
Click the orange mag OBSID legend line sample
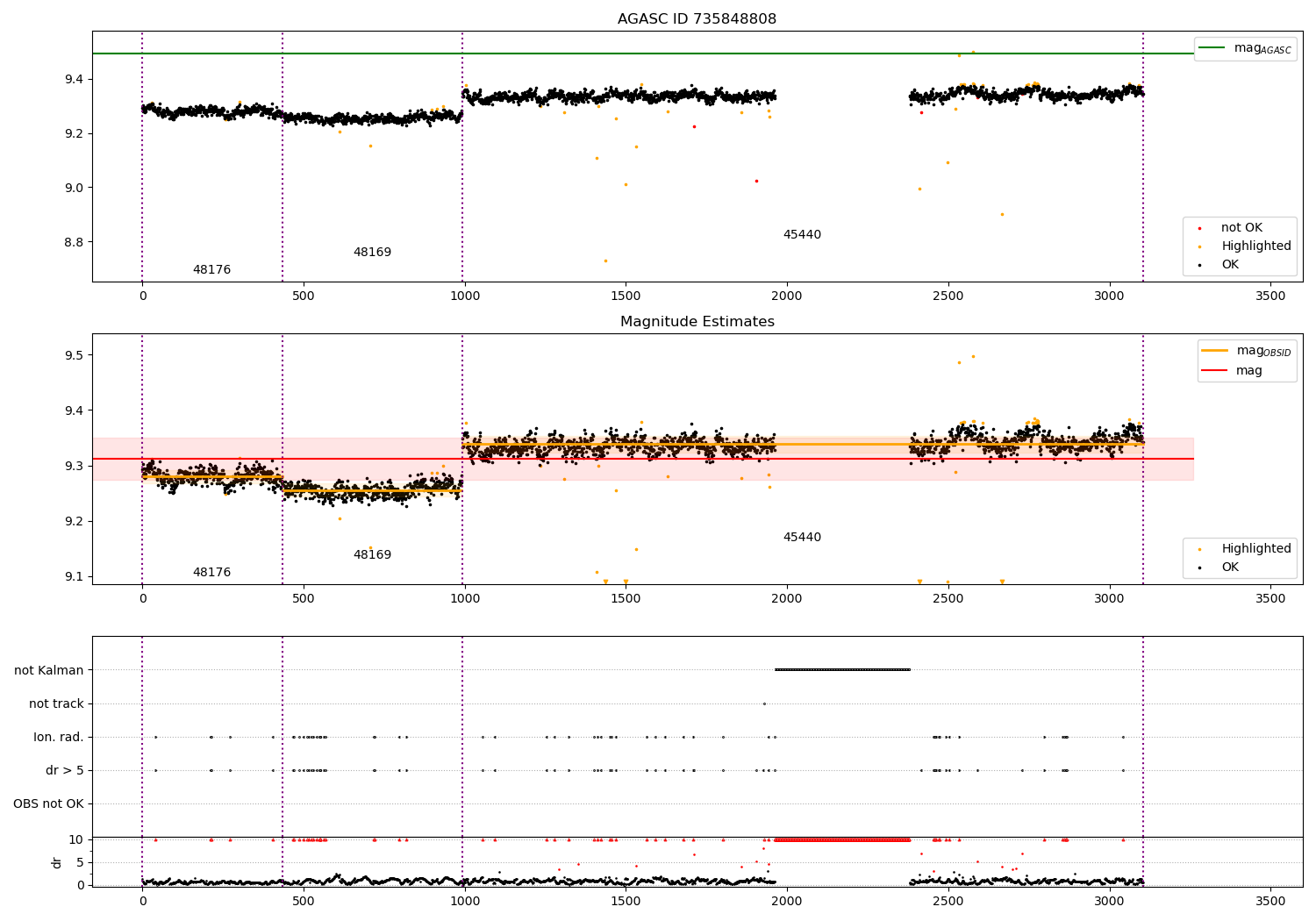click(1214, 351)
